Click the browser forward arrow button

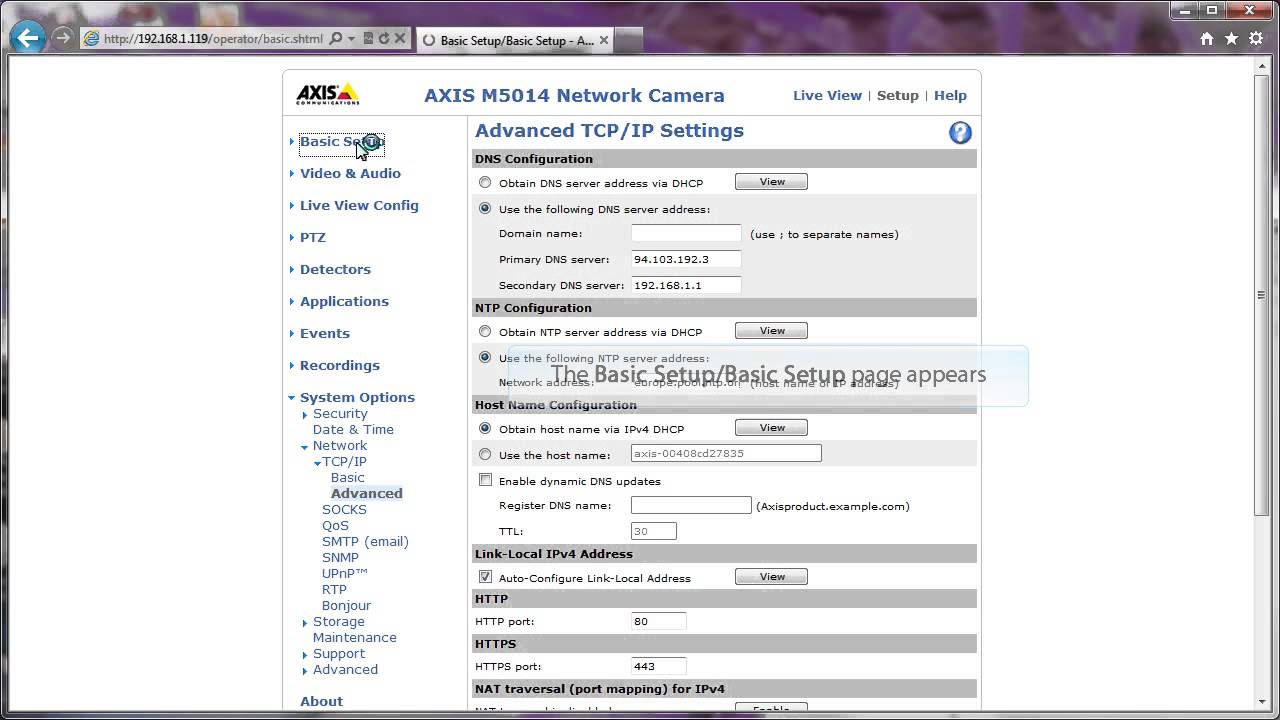click(x=62, y=39)
